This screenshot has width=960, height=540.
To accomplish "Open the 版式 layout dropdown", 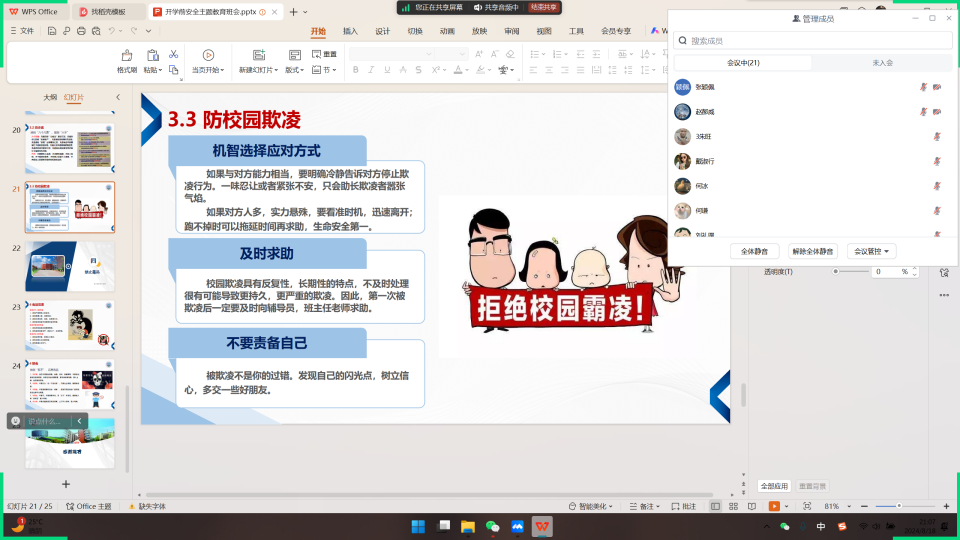I will pos(296,70).
